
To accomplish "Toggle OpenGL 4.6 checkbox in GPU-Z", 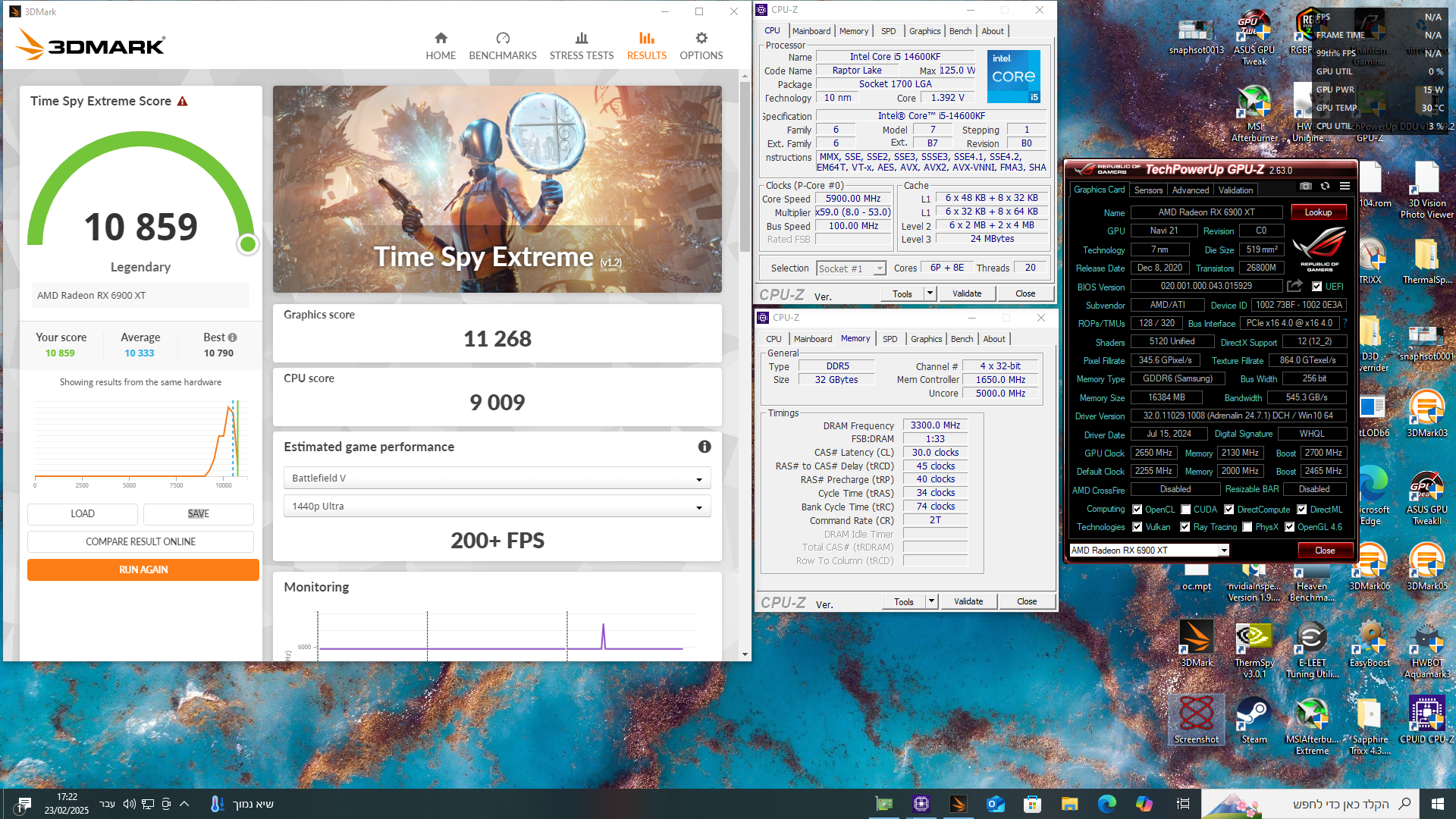I will 1289,527.
